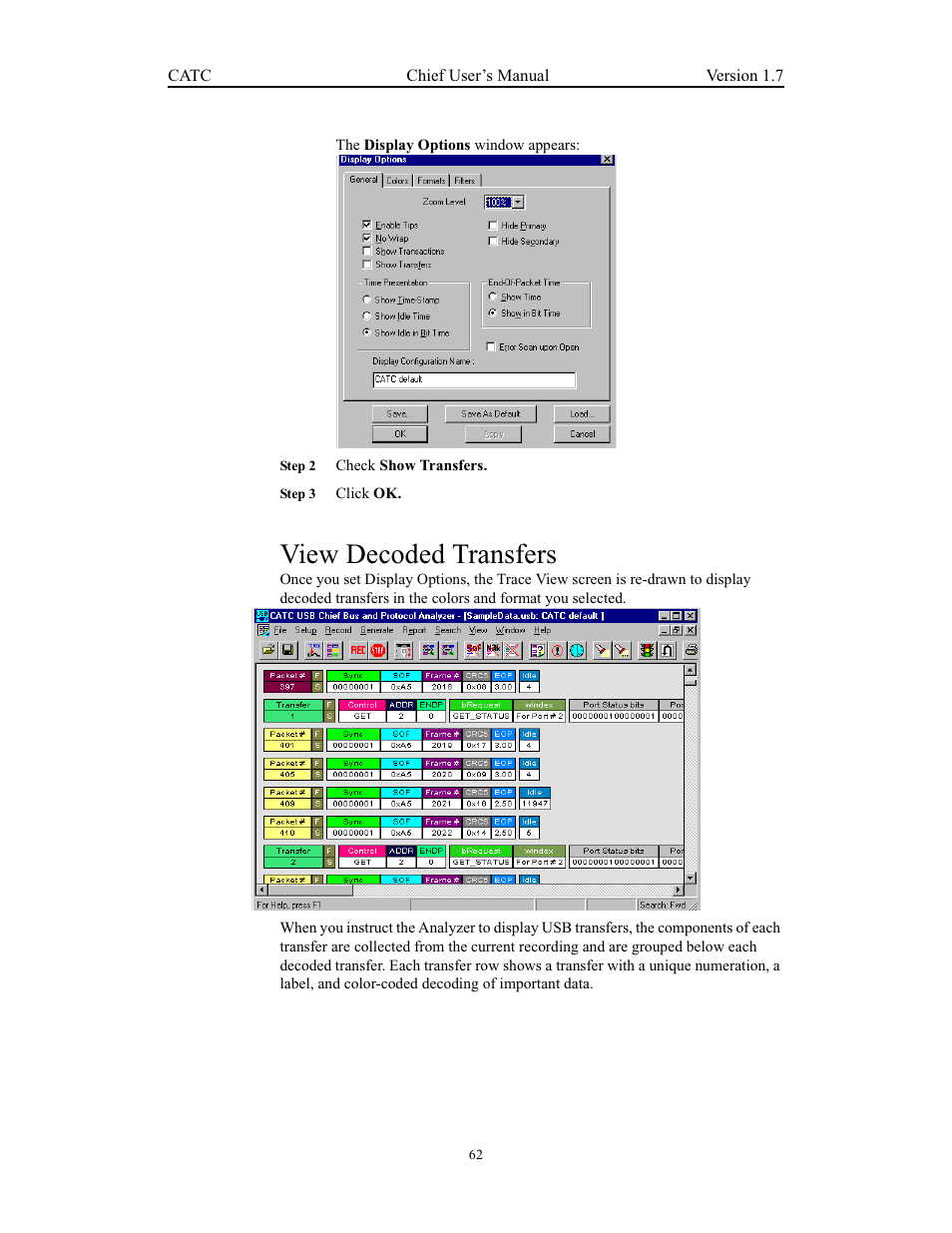Open the Setup menu
The height and width of the screenshot is (1233, 952).
click(x=305, y=630)
